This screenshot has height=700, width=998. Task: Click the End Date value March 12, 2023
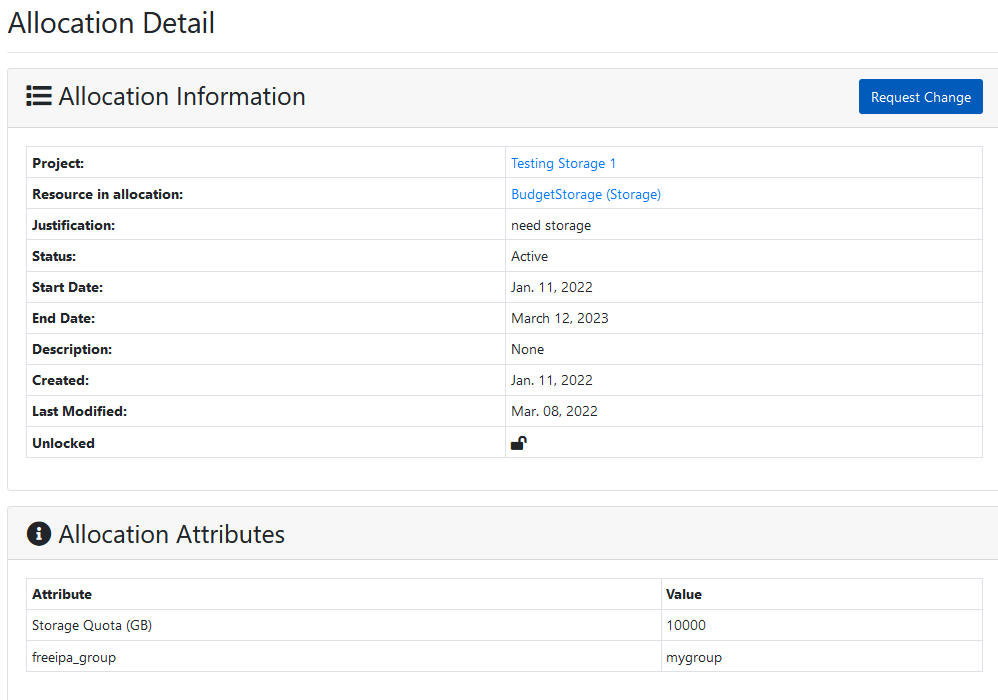[559, 318]
